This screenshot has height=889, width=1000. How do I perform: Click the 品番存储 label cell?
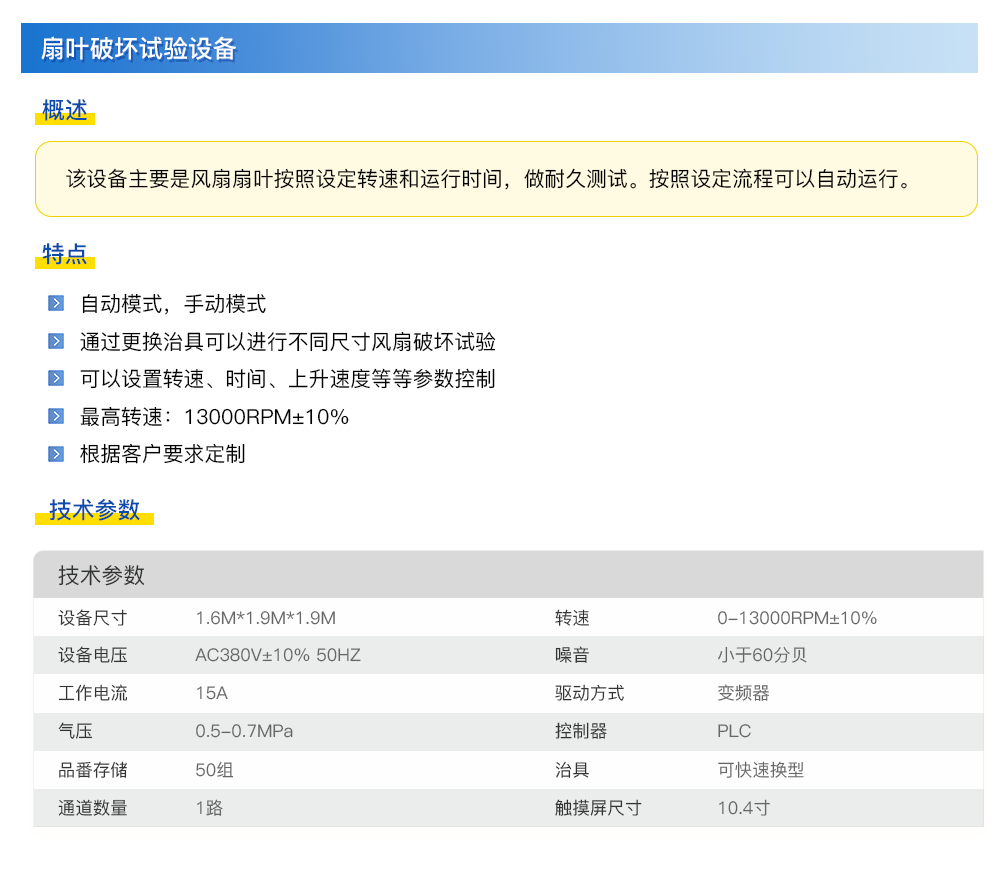tap(92, 770)
